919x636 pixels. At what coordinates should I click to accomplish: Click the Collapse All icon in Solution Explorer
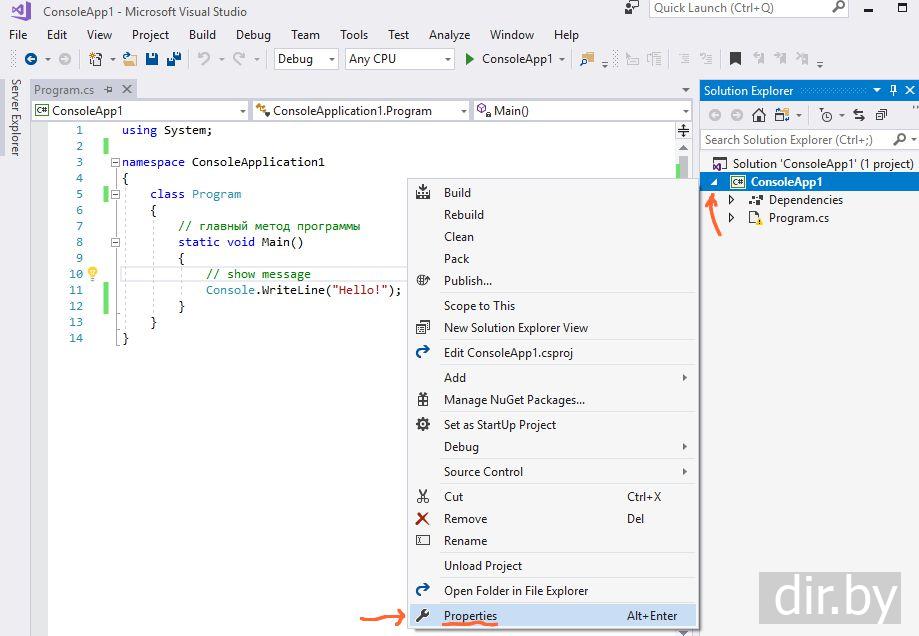tap(881, 115)
